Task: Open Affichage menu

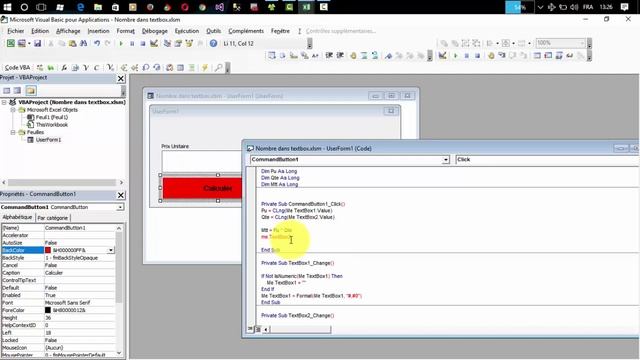Action: [x=68, y=31]
